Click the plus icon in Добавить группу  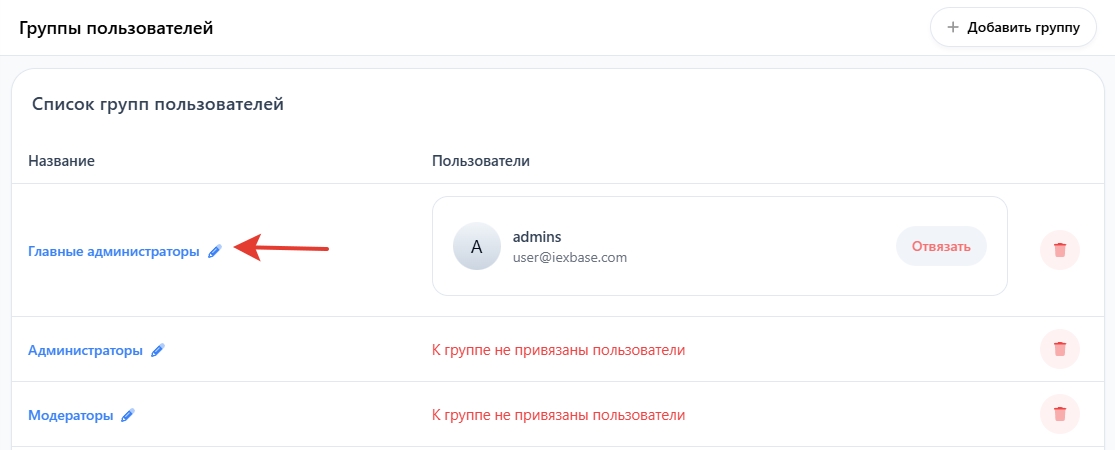[953, 27]
